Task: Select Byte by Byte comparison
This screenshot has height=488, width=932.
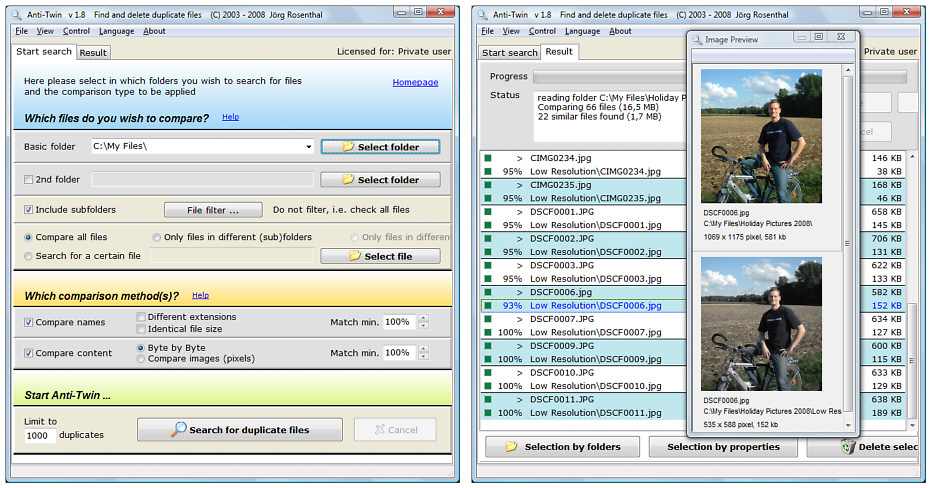Action: click(140, 348)
